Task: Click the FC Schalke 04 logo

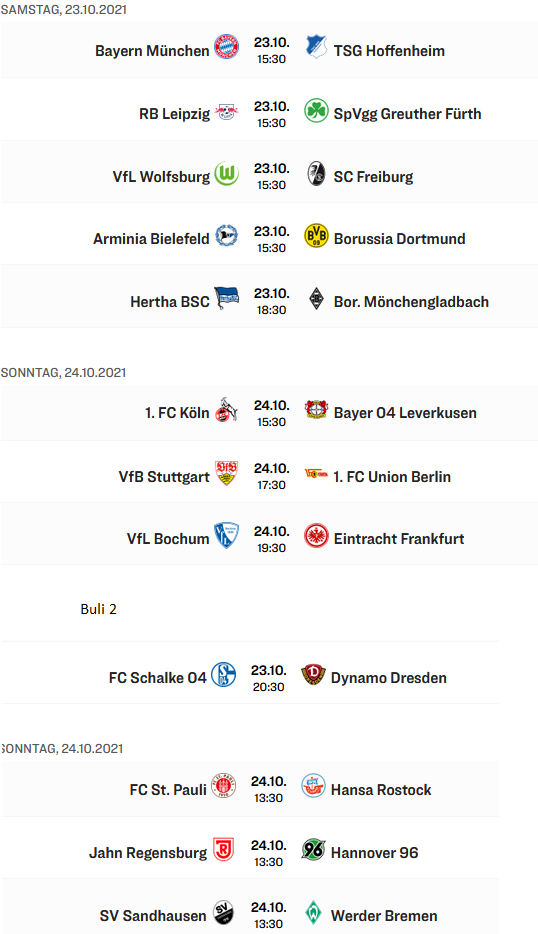Action: pos(223,675)
